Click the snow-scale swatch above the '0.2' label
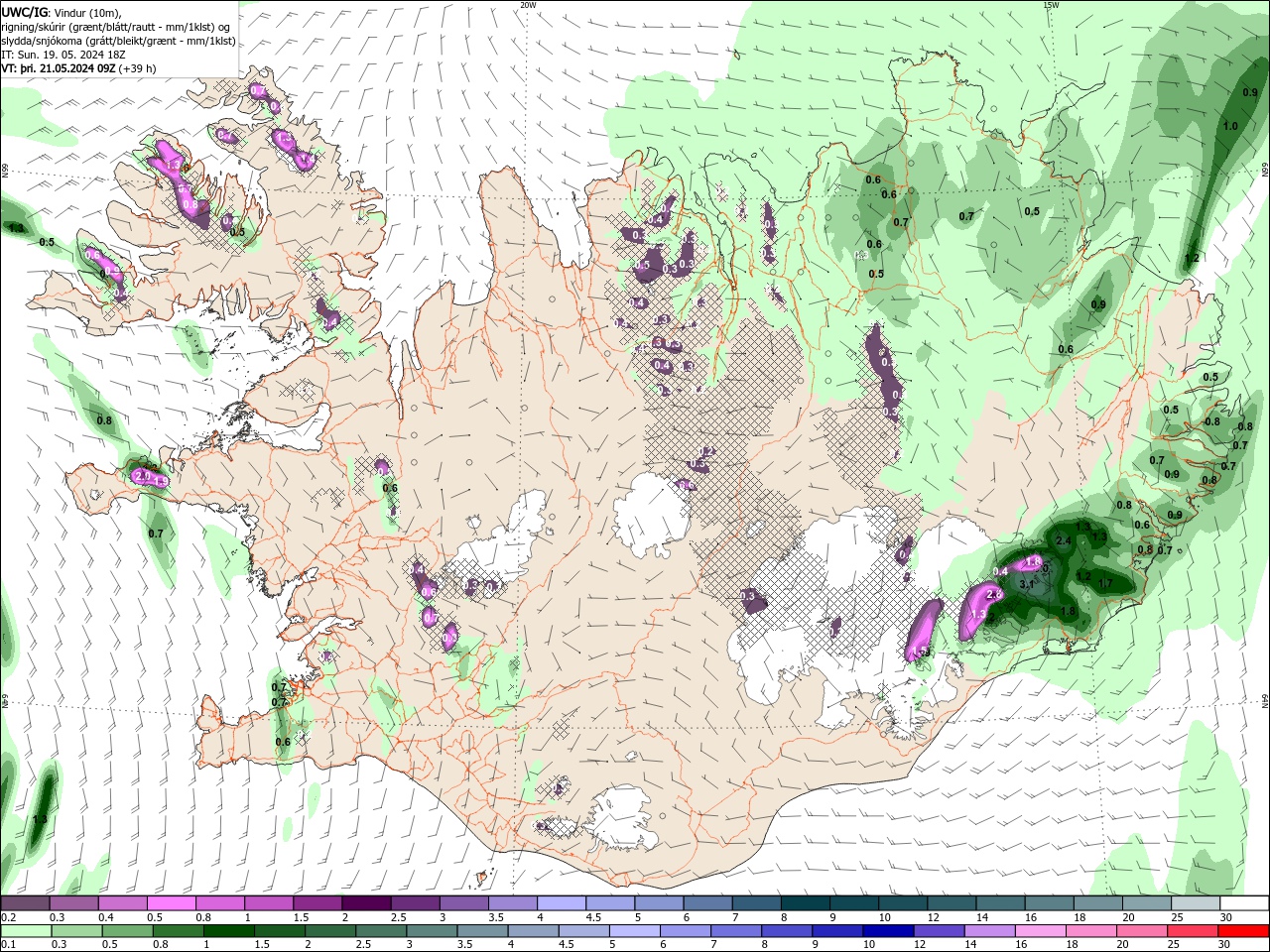1270x952 pixels. pos(25,903)
